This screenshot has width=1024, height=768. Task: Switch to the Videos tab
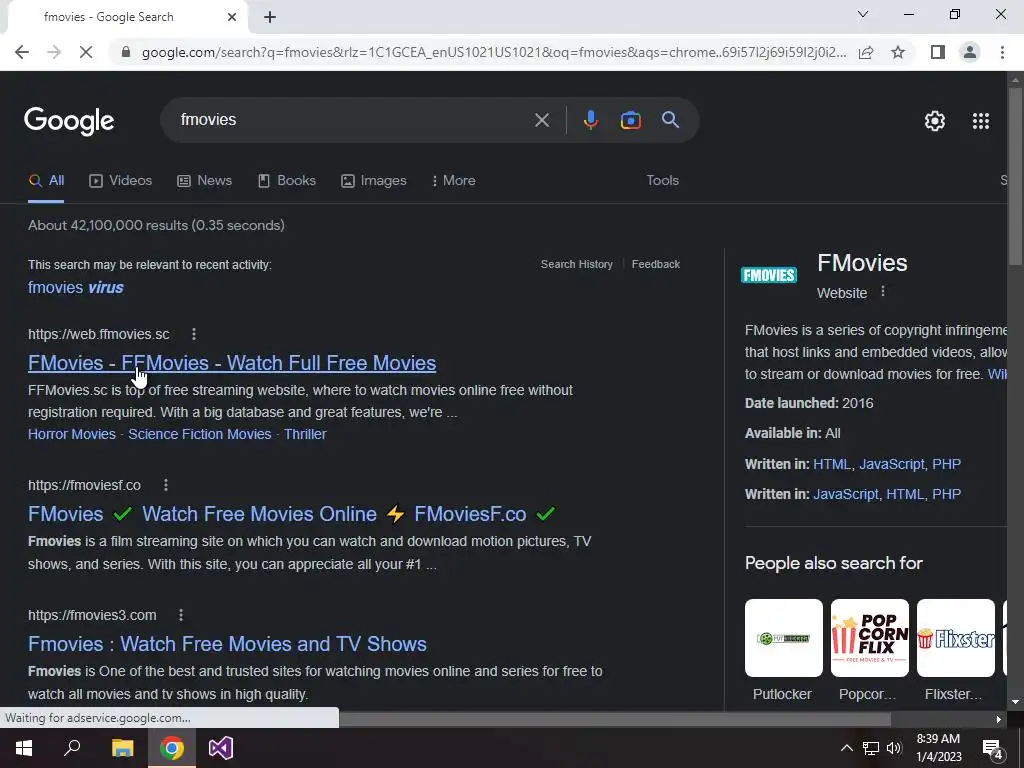[x=121, y=181]
